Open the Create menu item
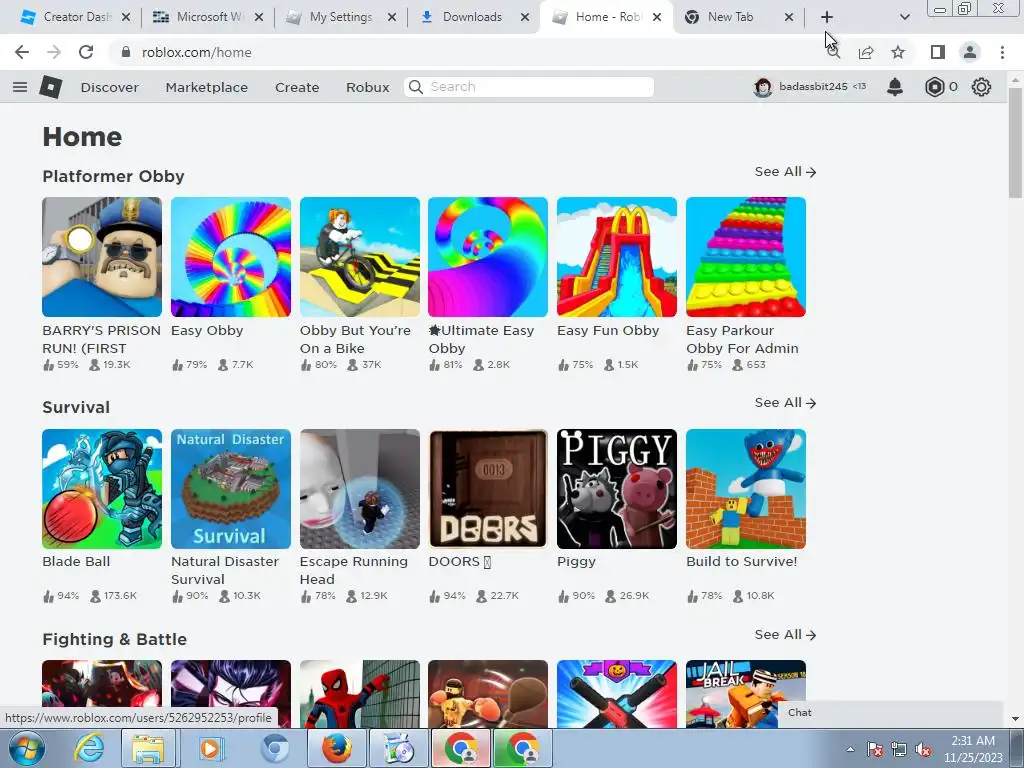Image resolution: width=1024 pixels, height=768 pixels. [297, 87]
